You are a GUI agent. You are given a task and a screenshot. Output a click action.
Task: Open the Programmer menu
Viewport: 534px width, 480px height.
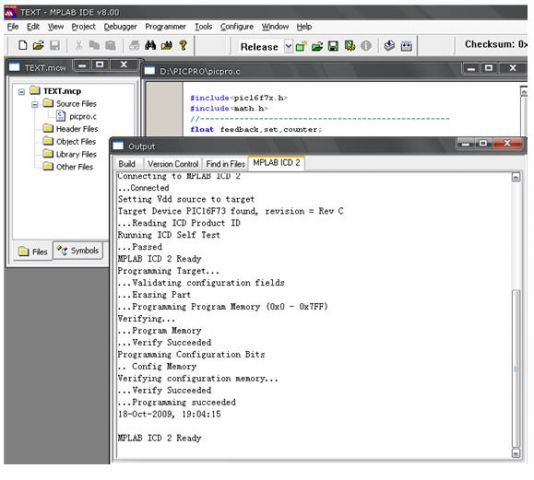[x=166, y=27]
